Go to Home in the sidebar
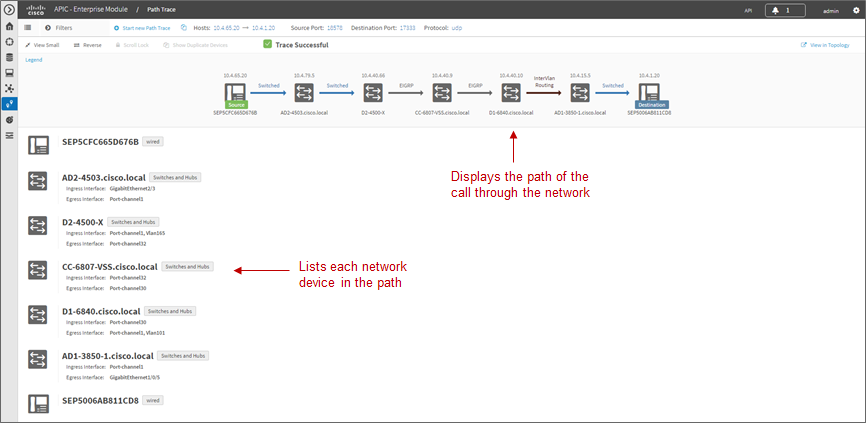This screenshot has height=423, width=868. click(x=9, y=26)
